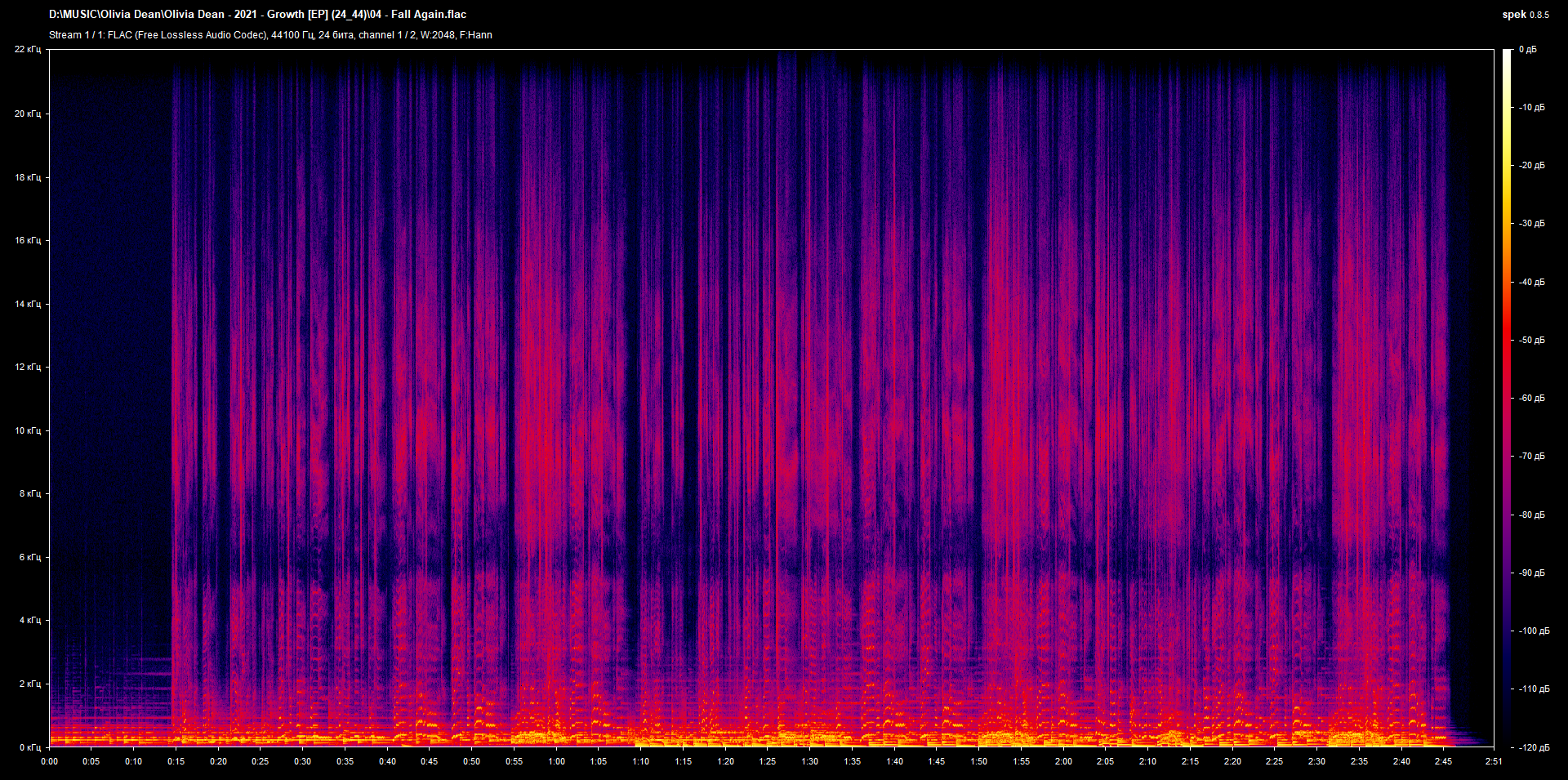Click the 6 кГц frequency label
The image size is (1568, 780).
point(30,557)
